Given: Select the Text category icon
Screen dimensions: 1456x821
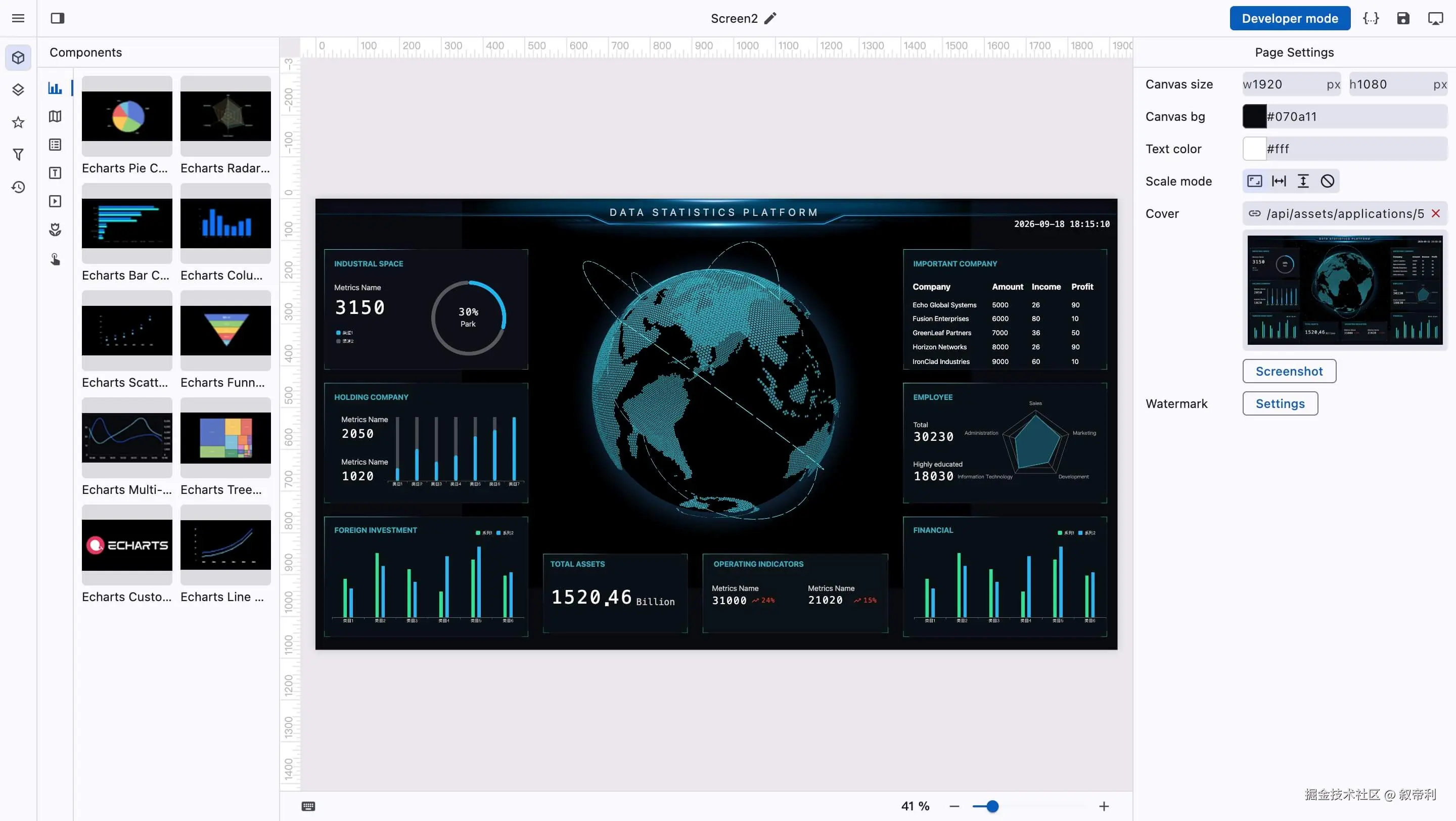Looking at the screenshot, I should pos(55,173).
